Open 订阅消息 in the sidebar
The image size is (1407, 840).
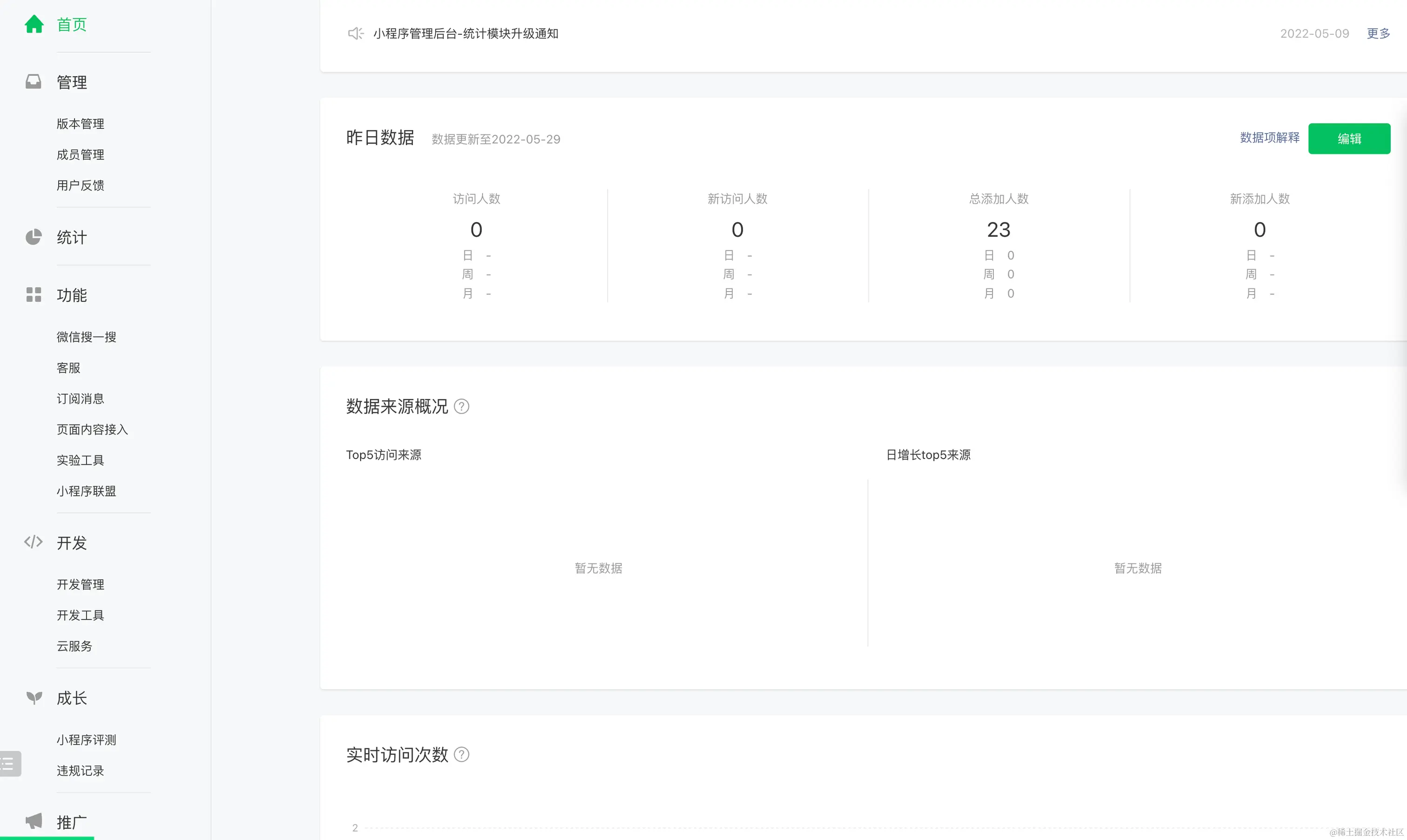[80, 399]
